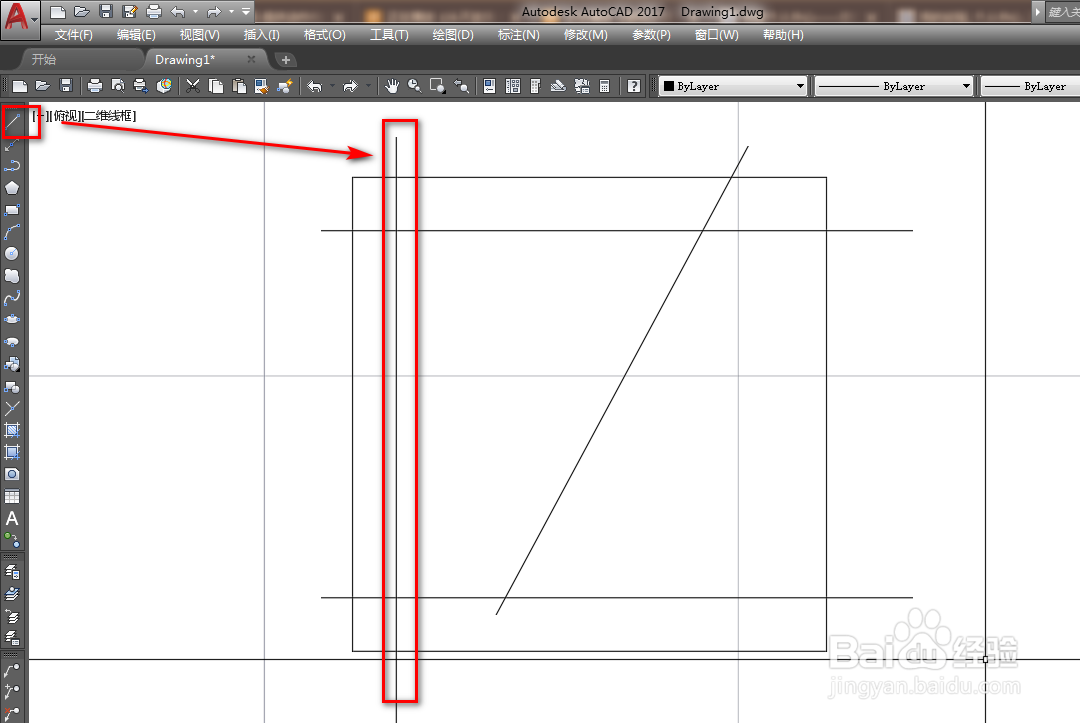Click the Copy clipboard icon

click(x=216, y=86)
